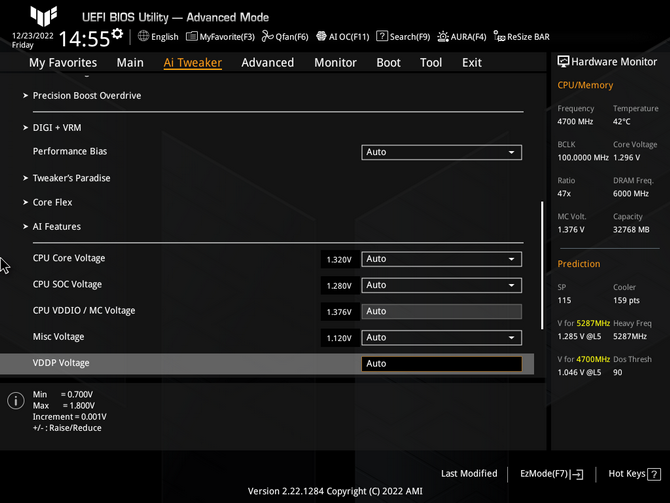This screenshot has height=503, width=670.
Task: Click the 159 pts Cooler value
Action: pos(626,300)
